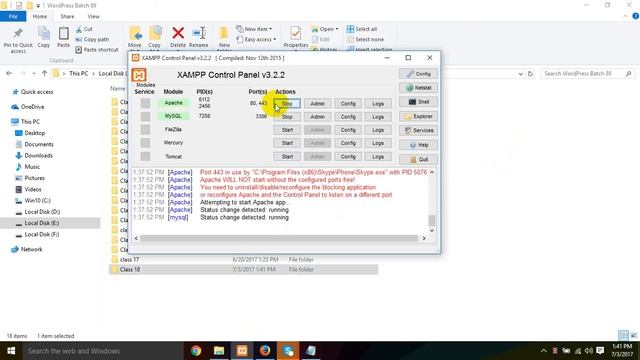This screenshot has height=360, width=640.
Task: View MySQL Logs
Action: point(378,117)
